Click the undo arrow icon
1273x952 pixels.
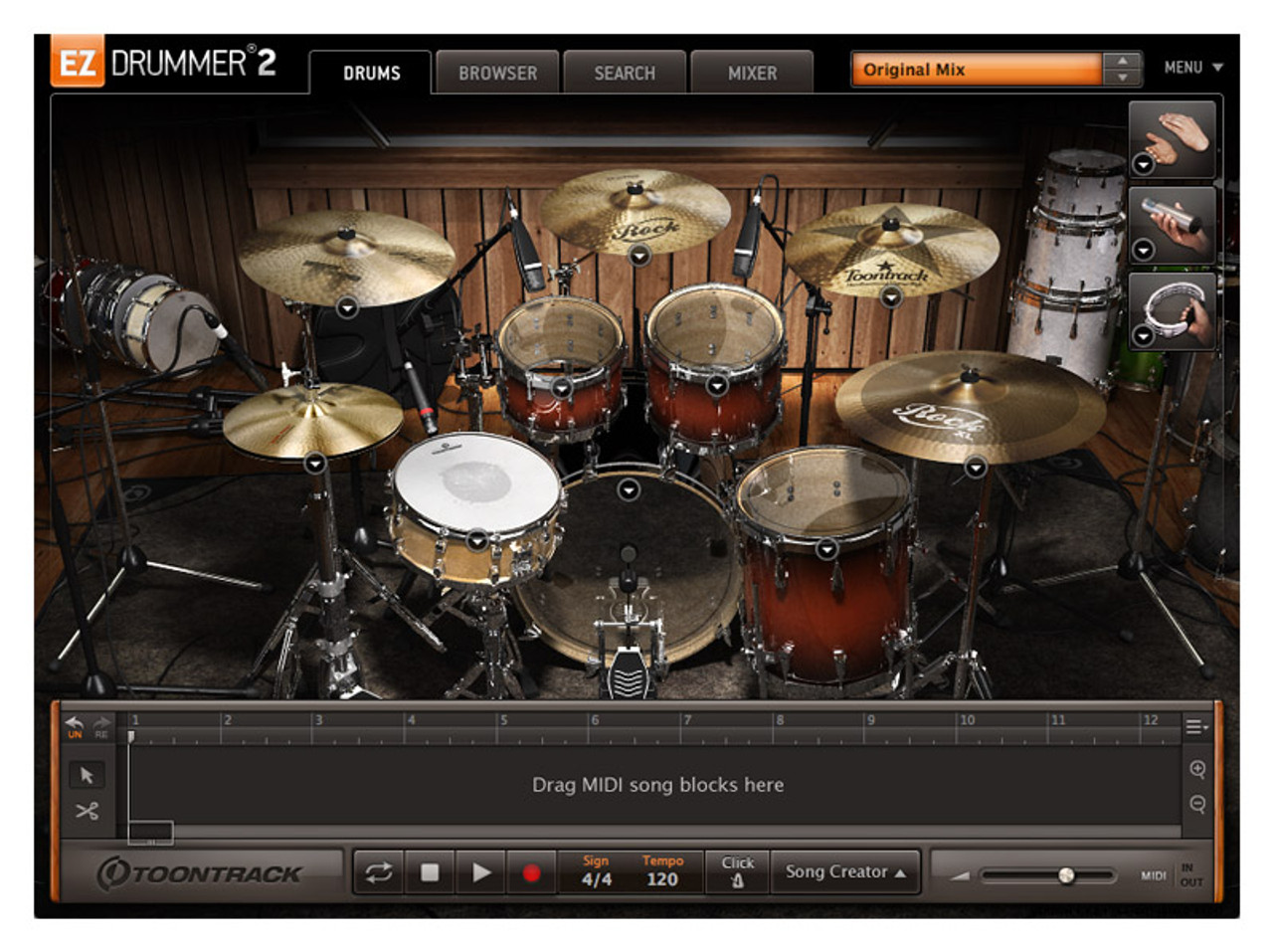click(75, 726)
